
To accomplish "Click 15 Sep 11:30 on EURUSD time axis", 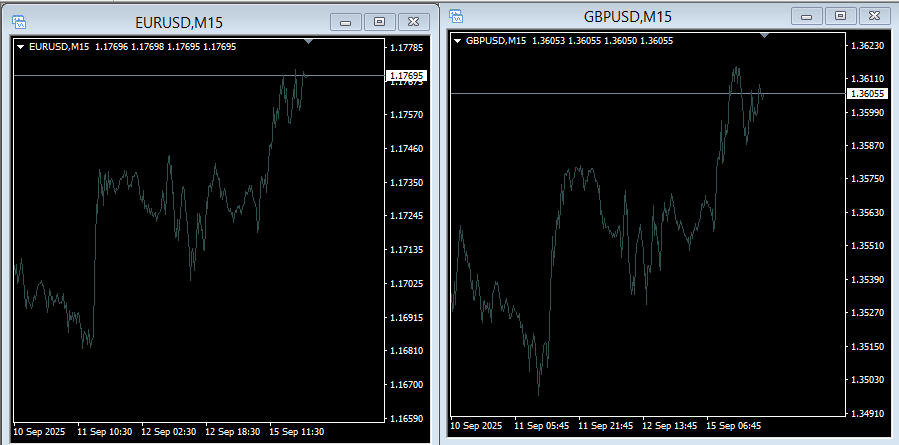I will coord(298,431).
